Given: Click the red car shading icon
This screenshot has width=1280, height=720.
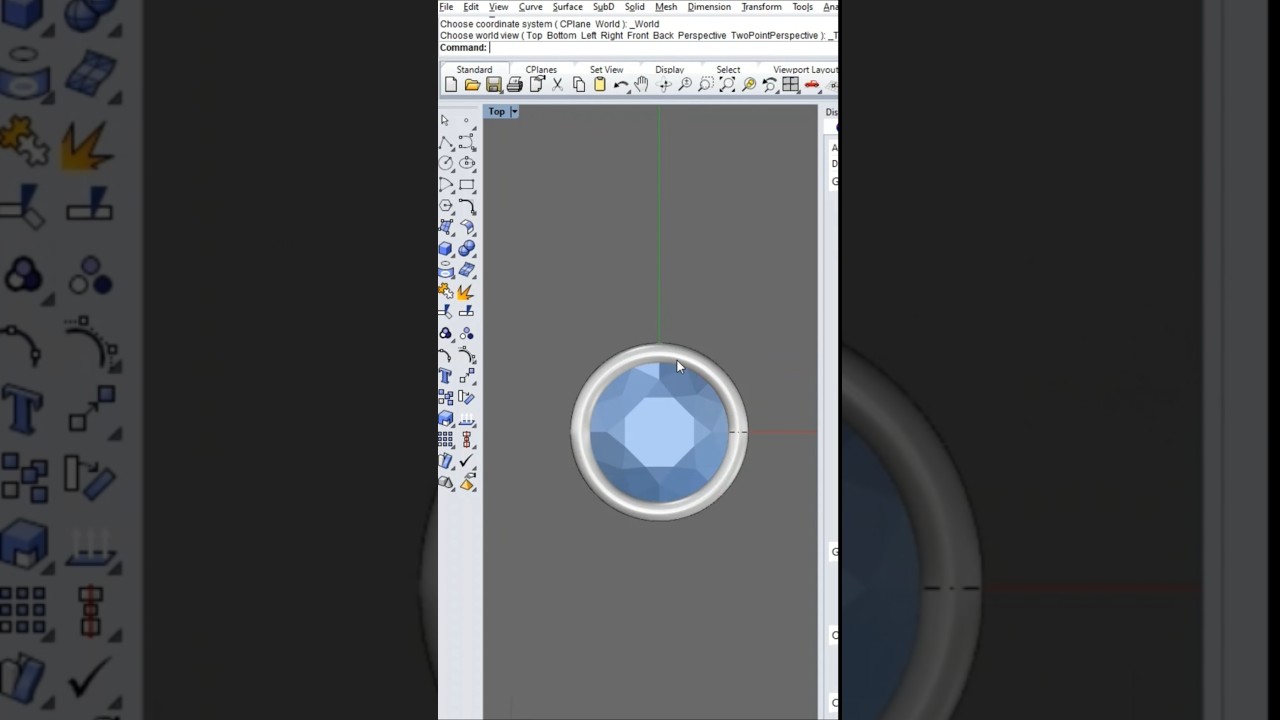Looking at the screenshot, I should click(x=812, y=85).
